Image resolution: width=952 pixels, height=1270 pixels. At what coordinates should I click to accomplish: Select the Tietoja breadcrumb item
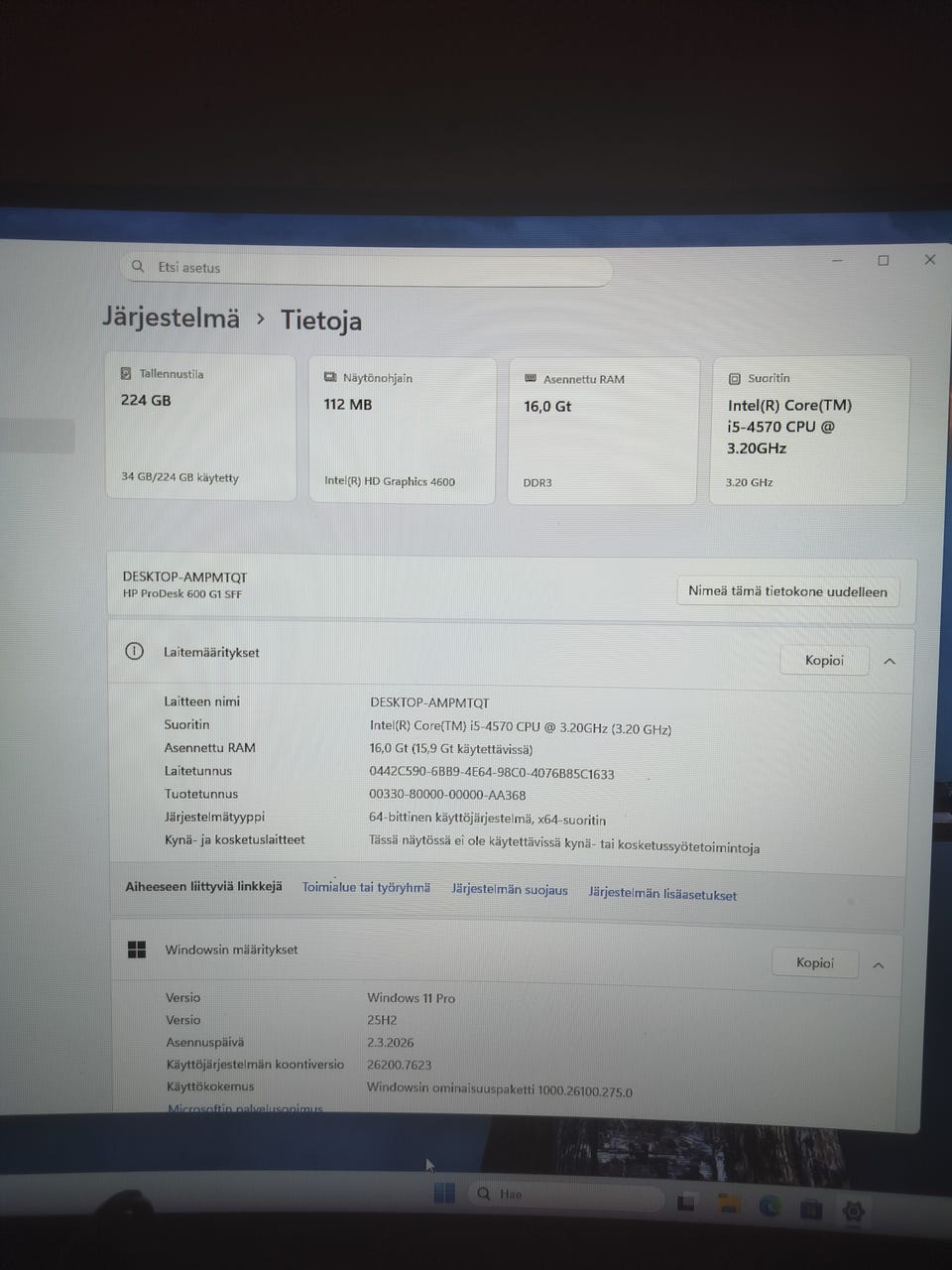(x=321, y=320)
